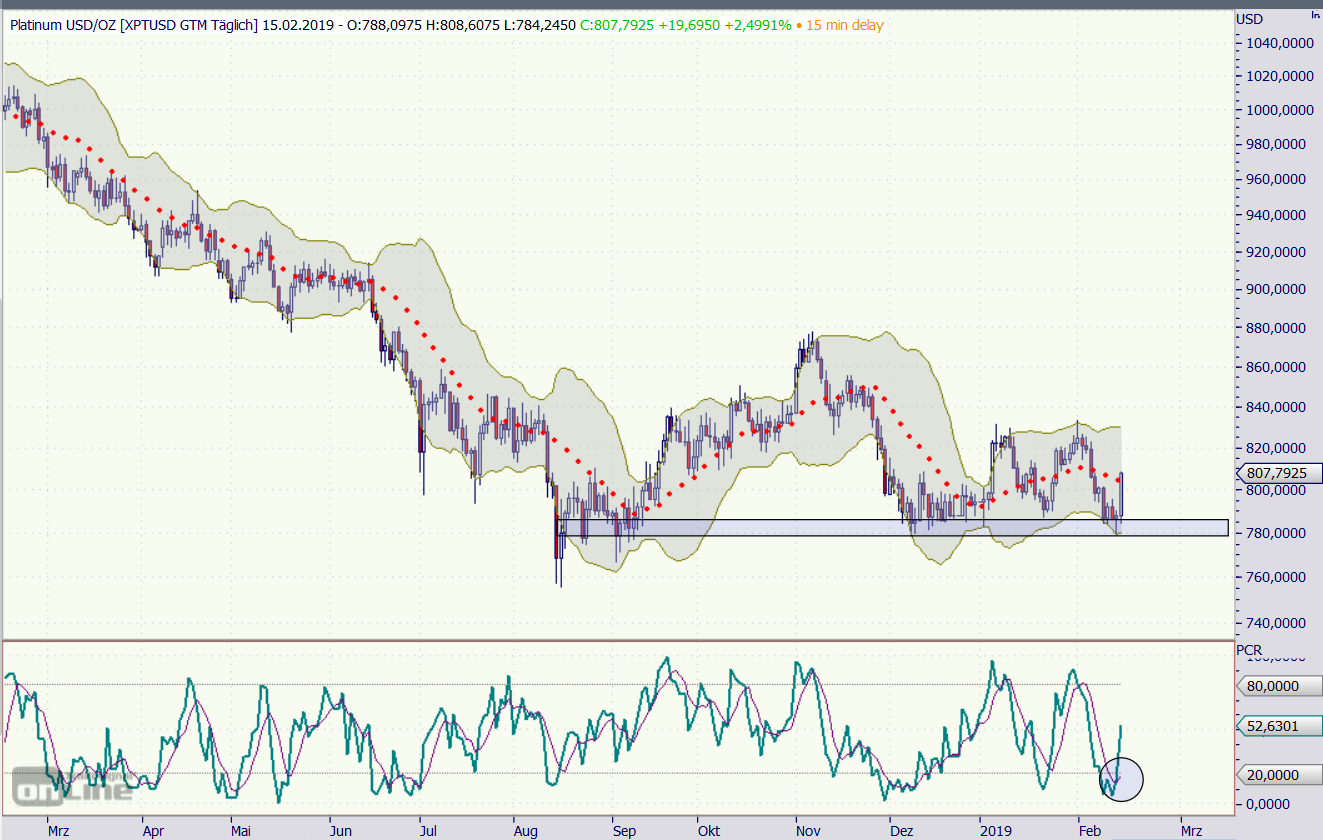Click the PCR indicator label
The height and width of the screenshot is (840, 1323).
click(1250, 650)
